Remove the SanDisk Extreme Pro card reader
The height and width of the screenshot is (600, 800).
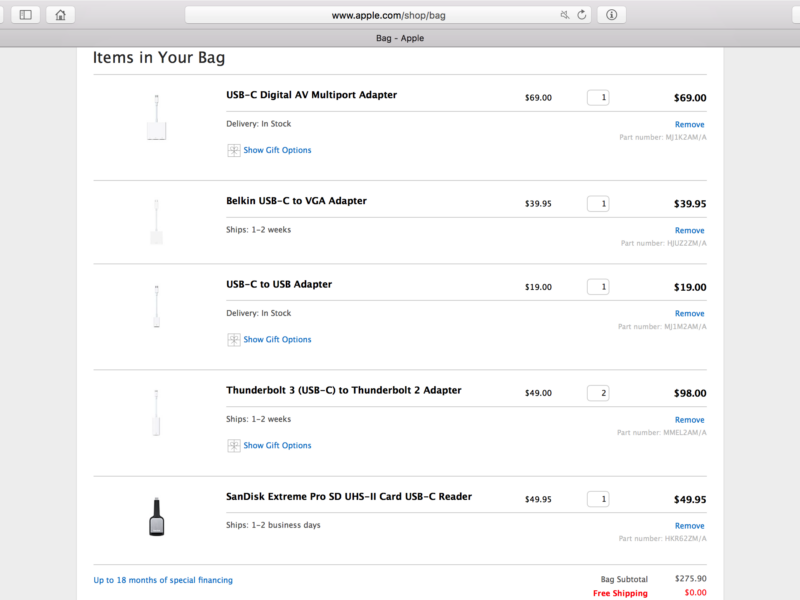[x=689, y=526]
